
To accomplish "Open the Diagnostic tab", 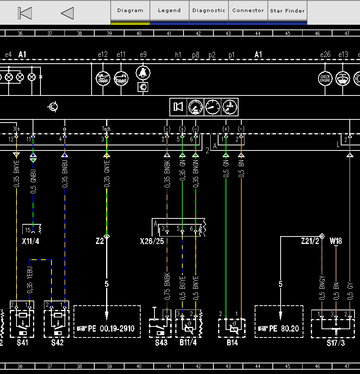I will coord(209,12).
